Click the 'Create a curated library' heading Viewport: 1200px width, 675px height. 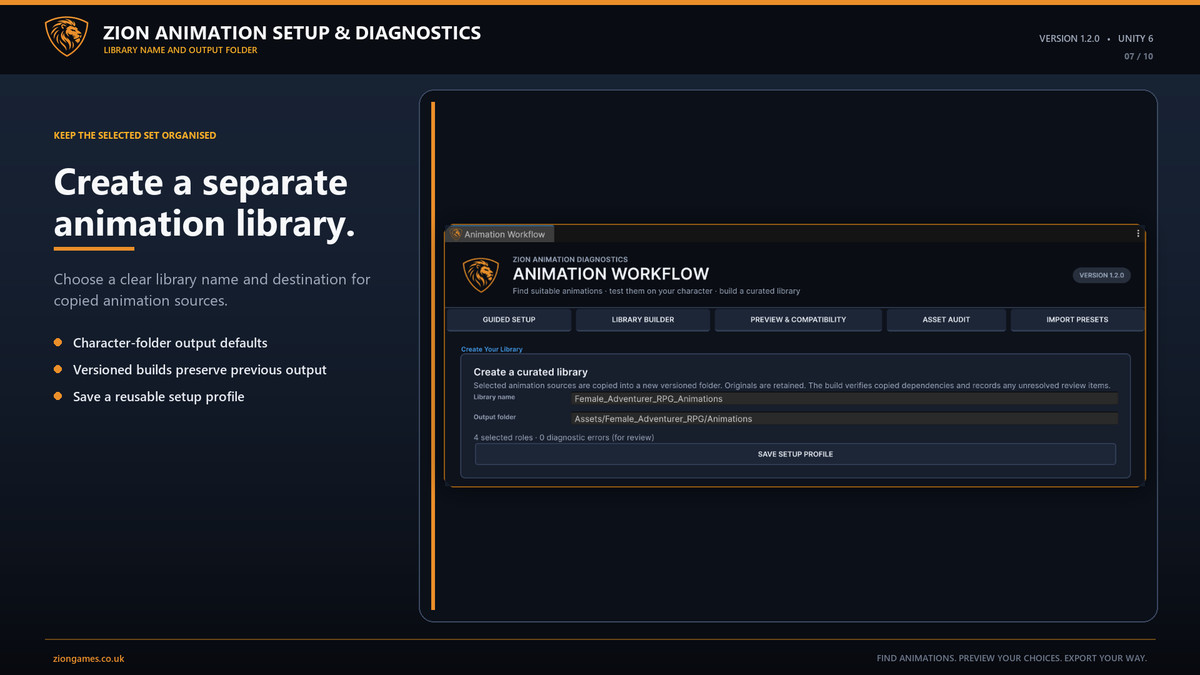[x=530, y=372]
